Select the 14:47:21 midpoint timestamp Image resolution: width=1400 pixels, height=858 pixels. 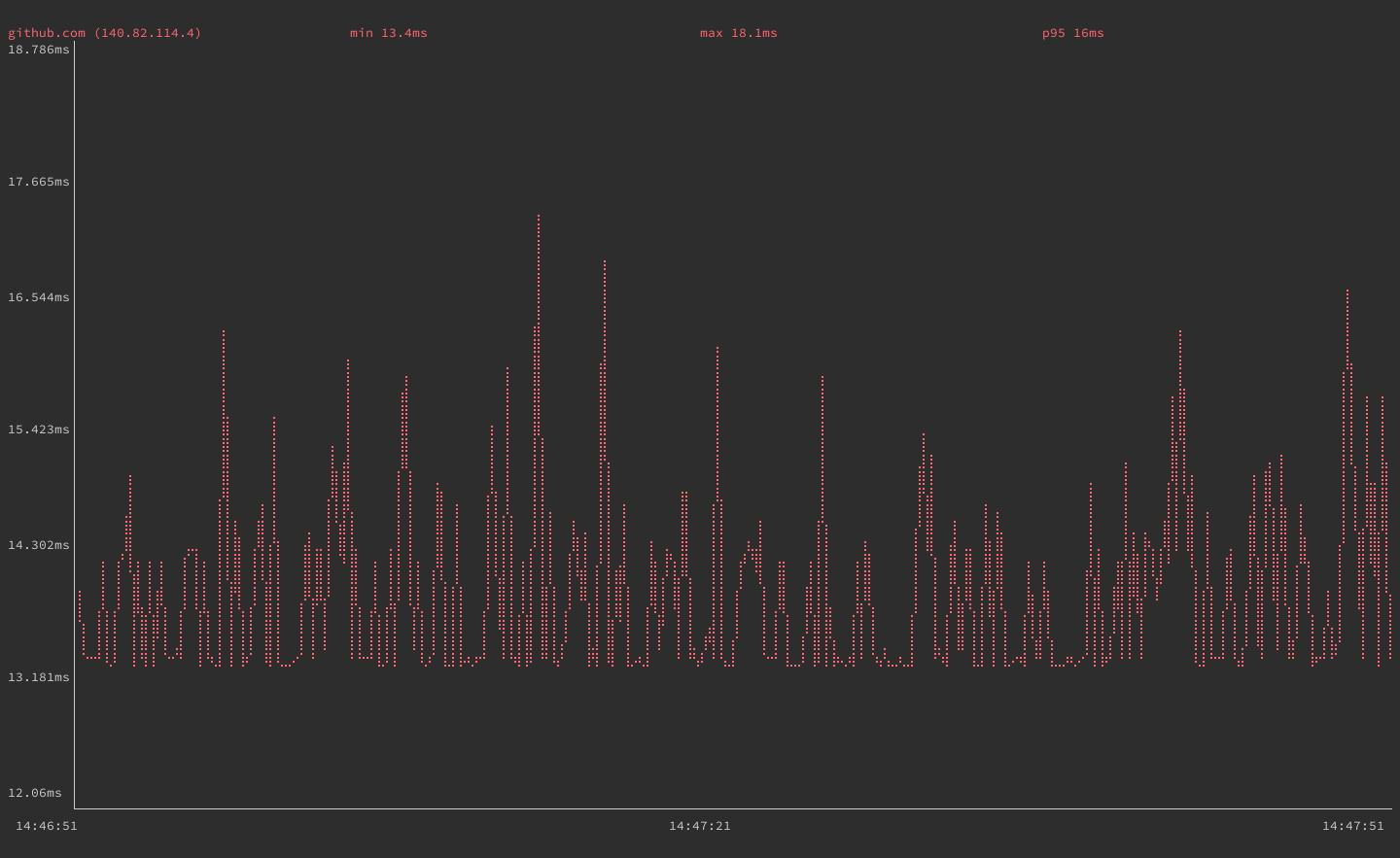700,826
